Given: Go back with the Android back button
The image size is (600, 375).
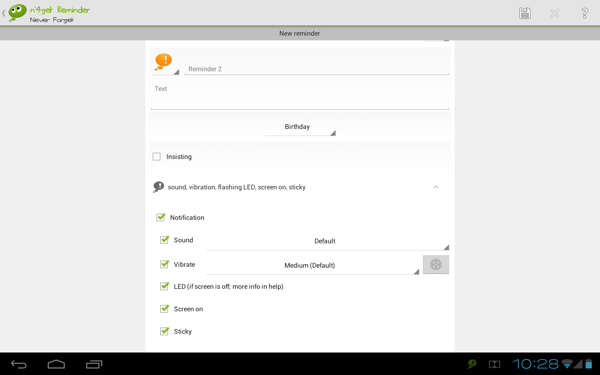Looking at the screenshot, I should pos(18,364).
